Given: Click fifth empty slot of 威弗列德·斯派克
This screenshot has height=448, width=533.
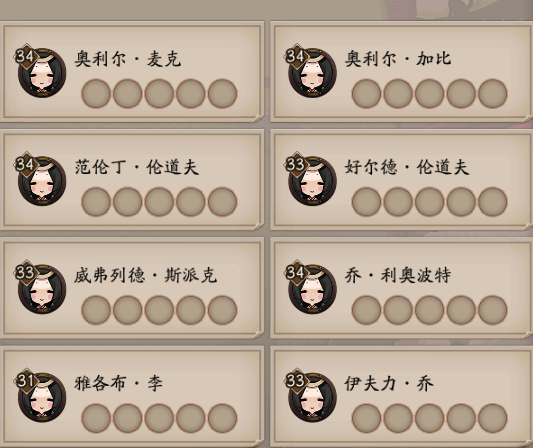Looking at the screenshot, I should point(222,310).
